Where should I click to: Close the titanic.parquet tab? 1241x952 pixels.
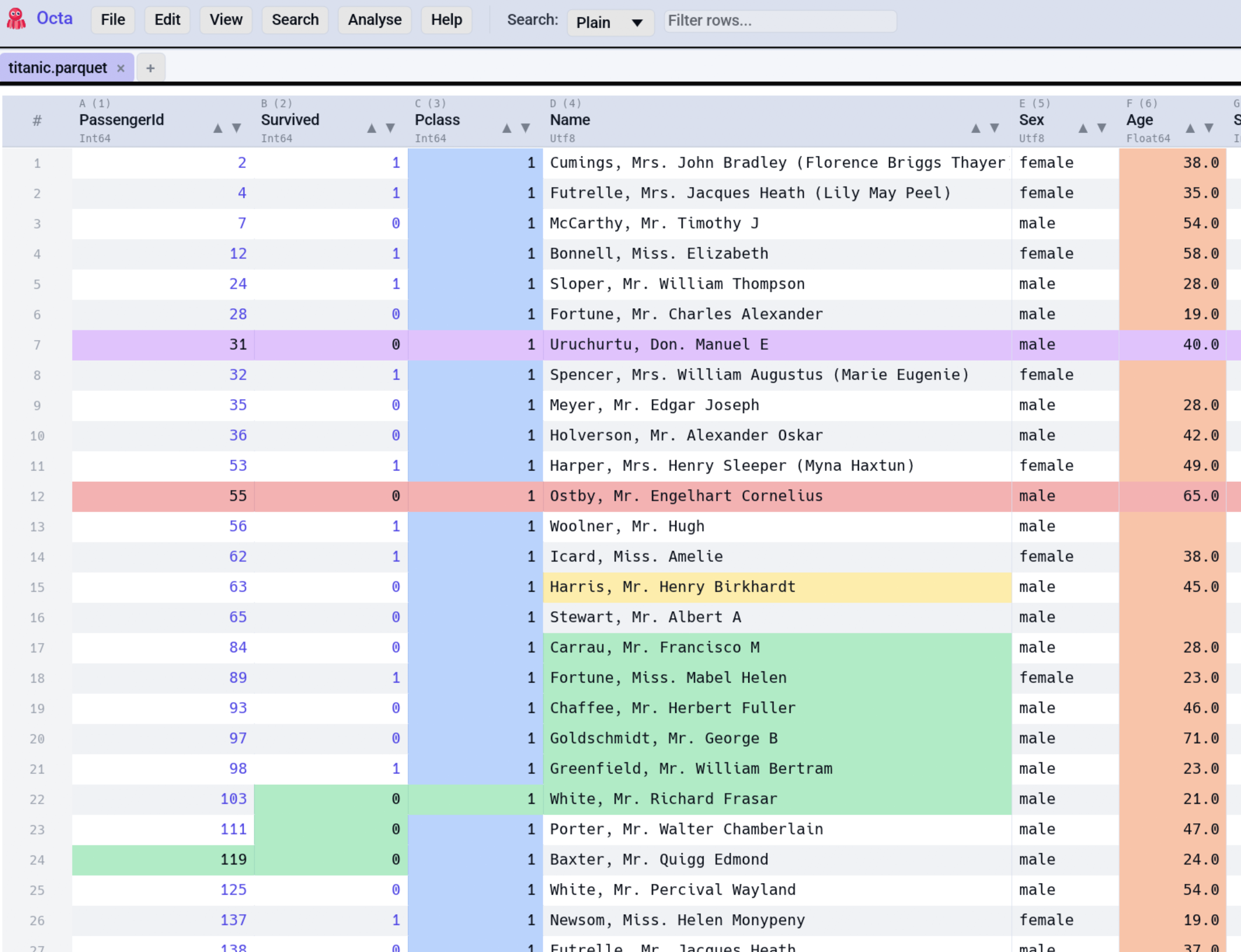point(121,68)
